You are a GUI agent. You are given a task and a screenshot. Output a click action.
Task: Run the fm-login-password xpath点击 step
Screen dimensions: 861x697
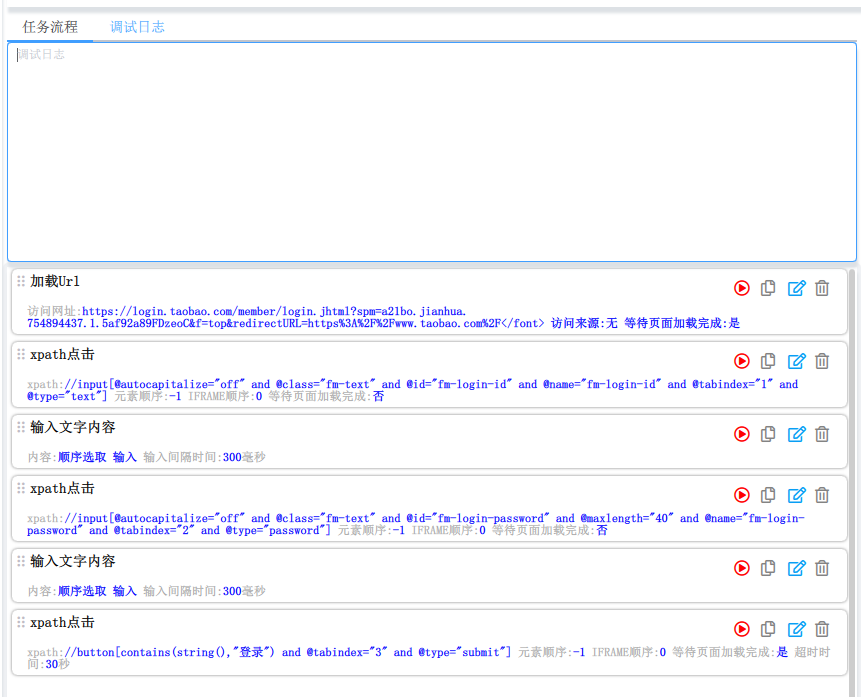tap(742, 495)
